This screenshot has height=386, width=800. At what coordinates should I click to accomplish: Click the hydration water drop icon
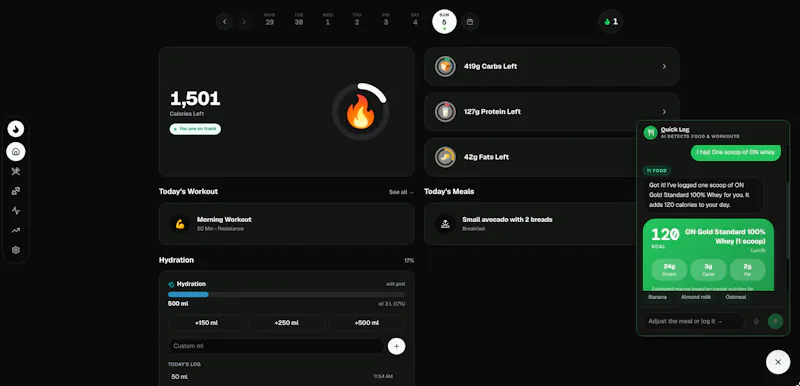[x=171, y=284]
